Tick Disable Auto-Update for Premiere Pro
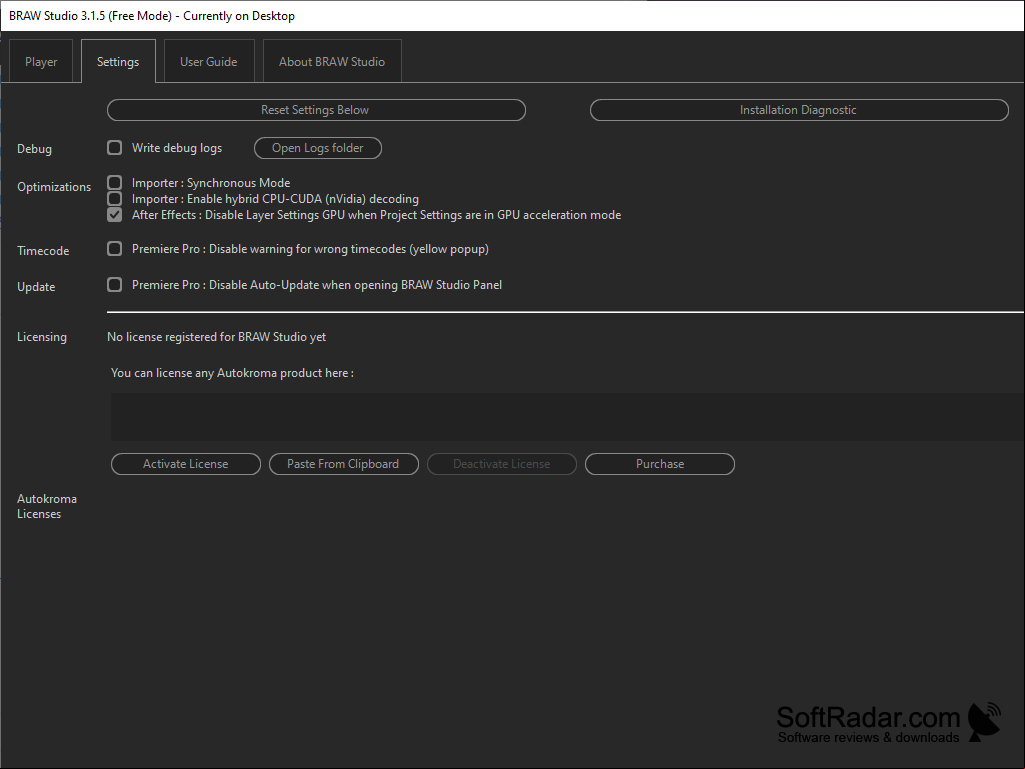The width and height of the screenshot is (1025, 769). [114, 284]
